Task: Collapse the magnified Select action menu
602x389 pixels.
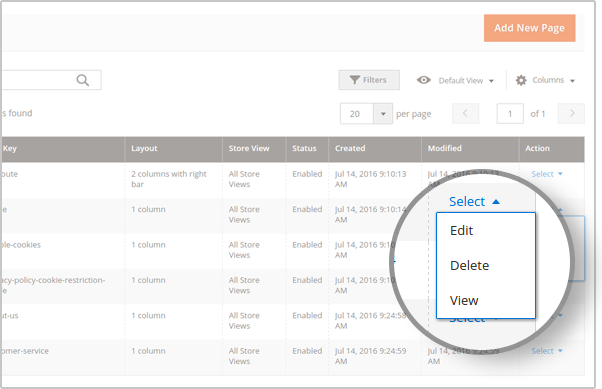Action: tap(474, 202)
